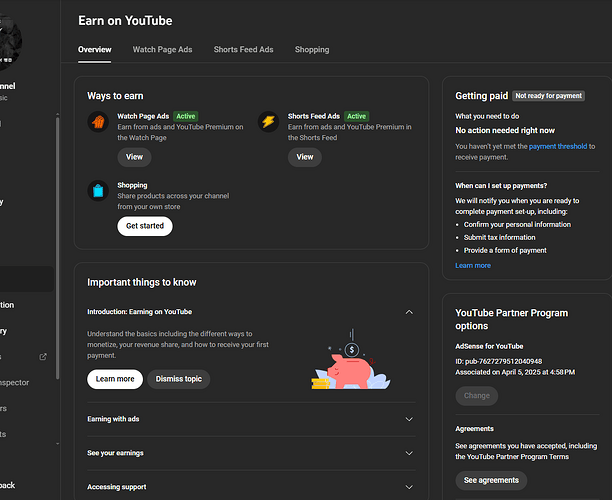Click the grayed-out AdSense Change button

477,396
